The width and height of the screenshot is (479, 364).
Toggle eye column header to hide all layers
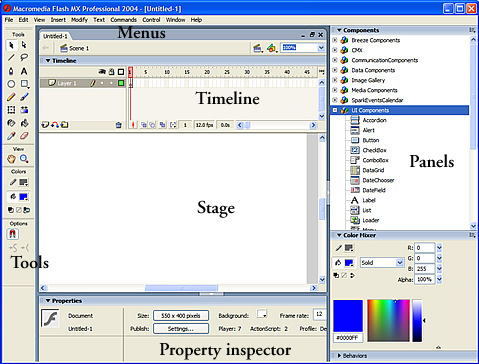pos(102,72)
